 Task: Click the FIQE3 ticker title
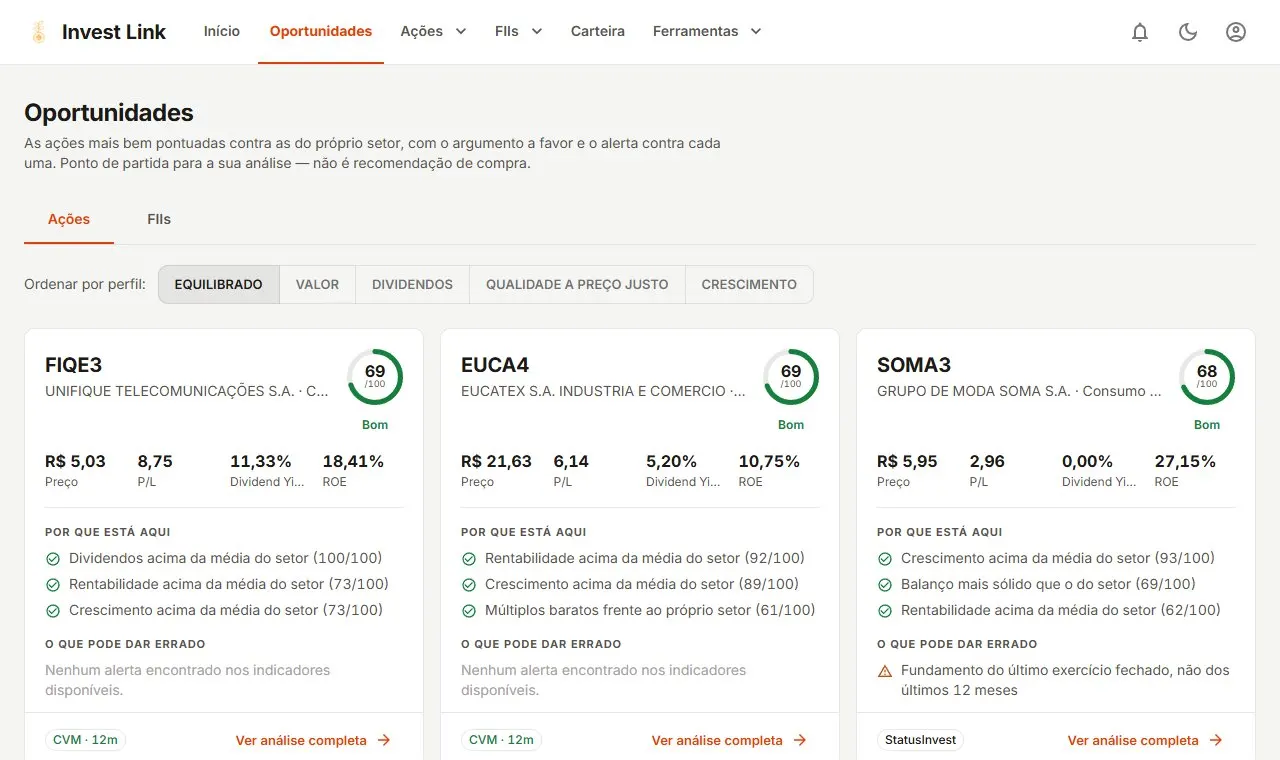tap(74, 365)
